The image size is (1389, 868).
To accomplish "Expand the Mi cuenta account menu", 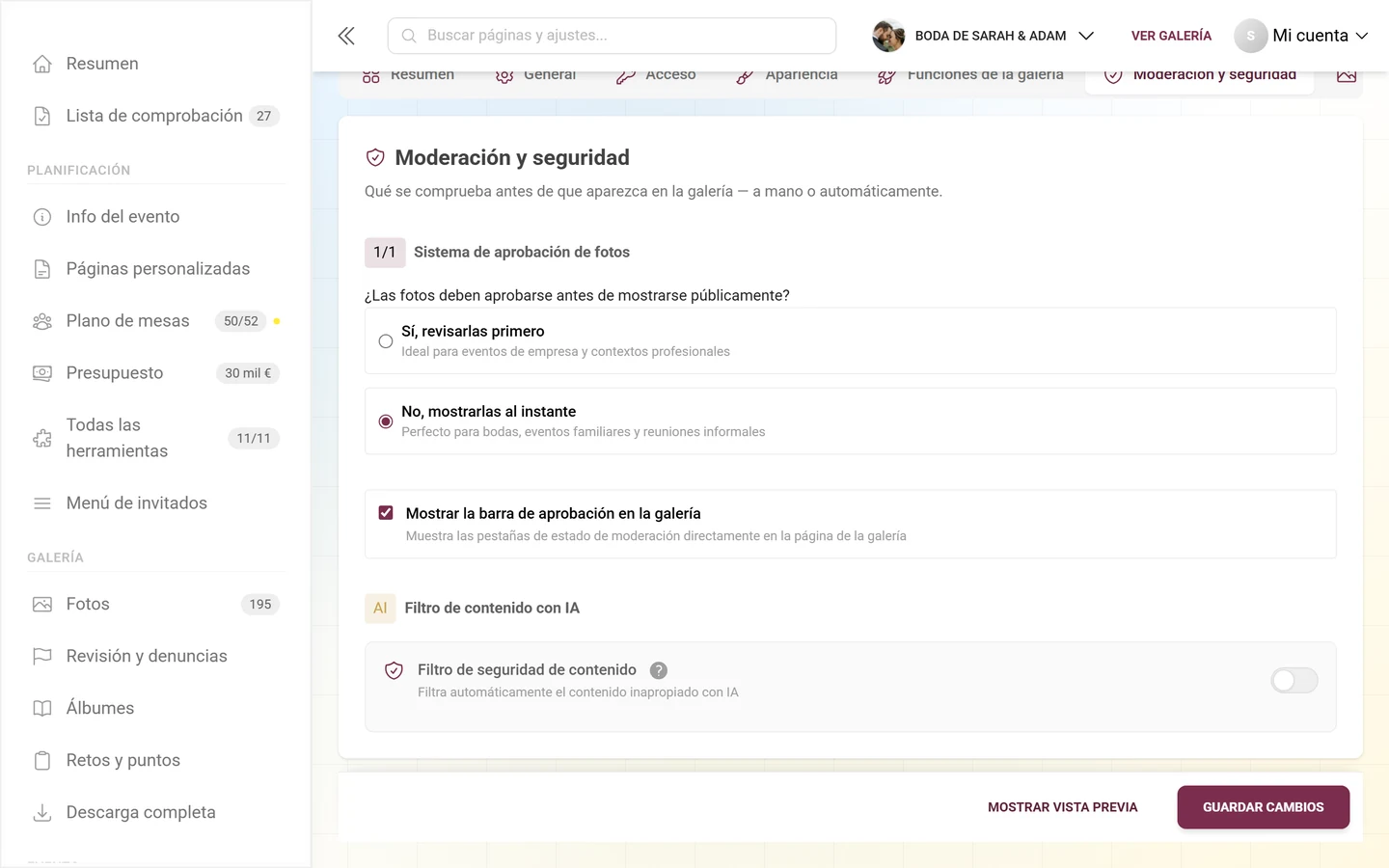I will [x=1301, y=36].
